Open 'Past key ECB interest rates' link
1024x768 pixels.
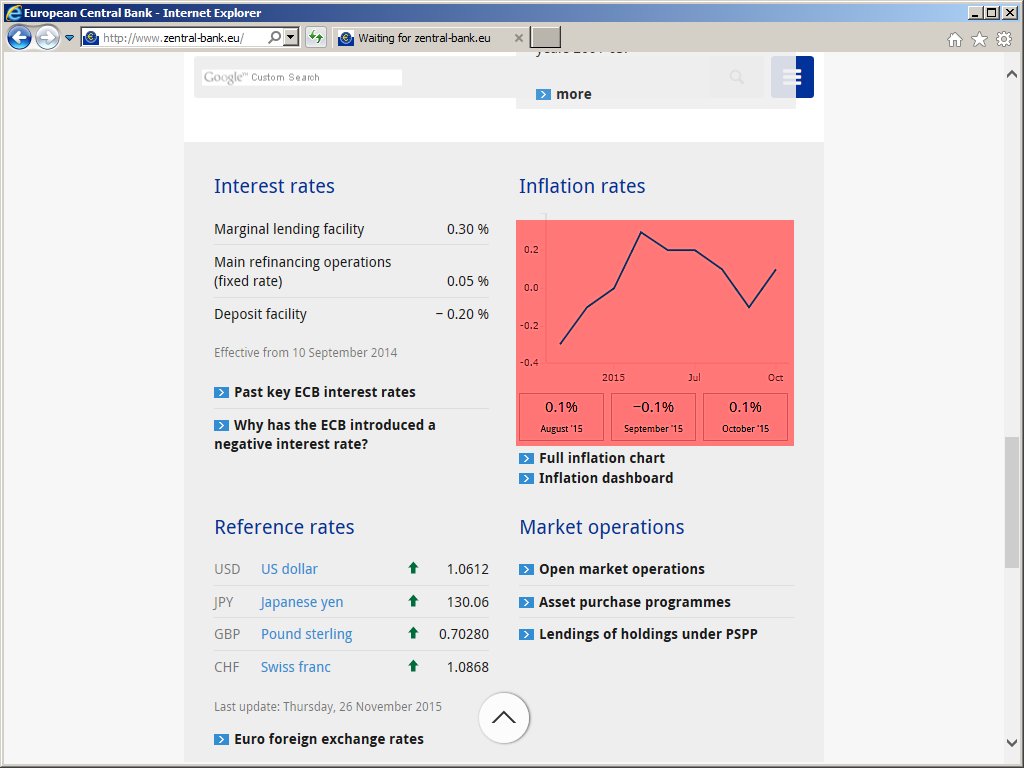324,392
